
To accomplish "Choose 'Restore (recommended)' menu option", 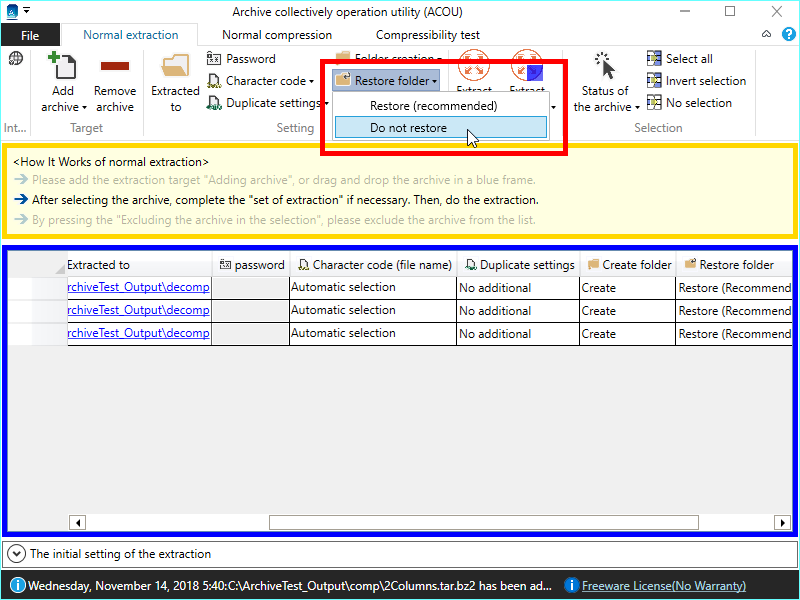I will click(433, 106).
